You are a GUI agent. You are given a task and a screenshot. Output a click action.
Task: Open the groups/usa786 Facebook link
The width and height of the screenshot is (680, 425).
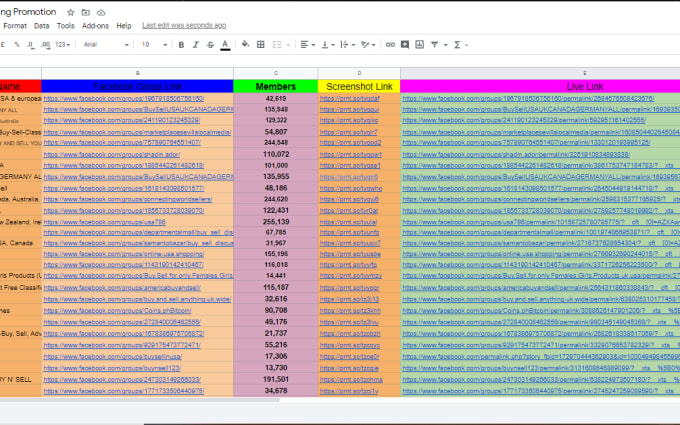105,222
